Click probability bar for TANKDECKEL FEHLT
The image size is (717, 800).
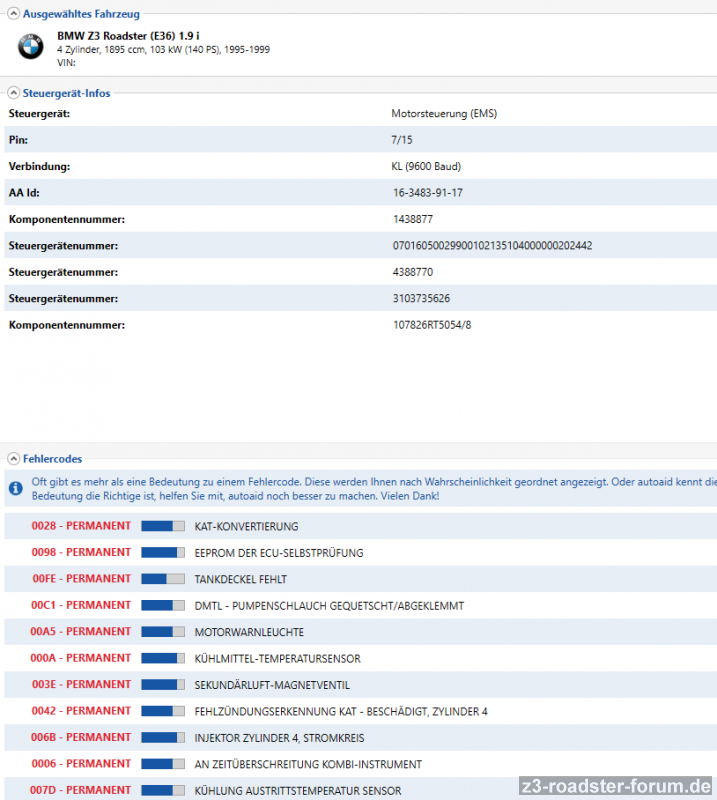[x=163, y=579]
